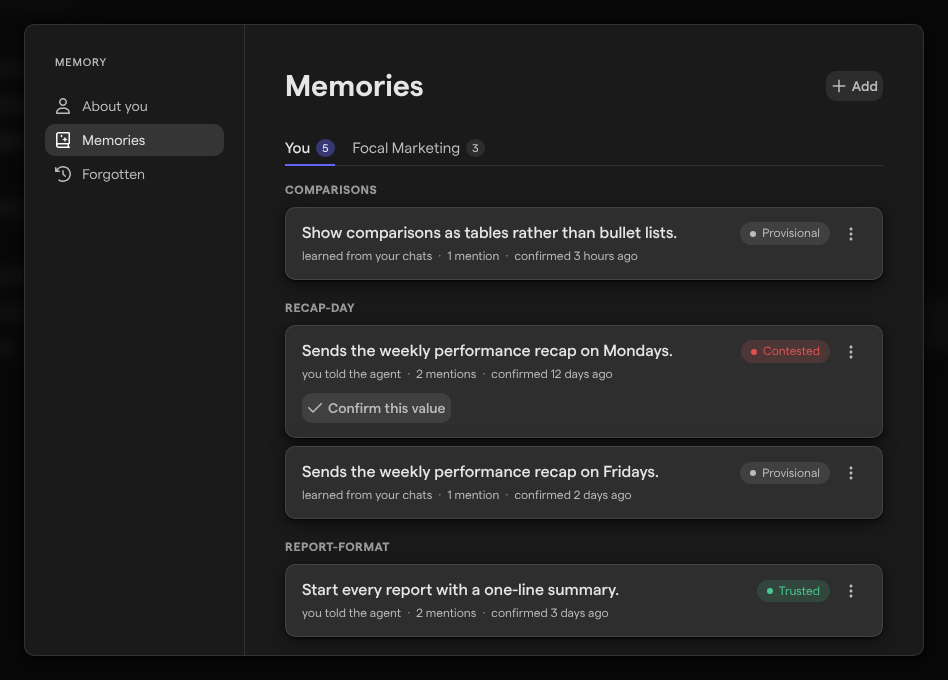Click 'confirmed 3 hours ago' text
948x680 pixels.
[x=576, y=256]
